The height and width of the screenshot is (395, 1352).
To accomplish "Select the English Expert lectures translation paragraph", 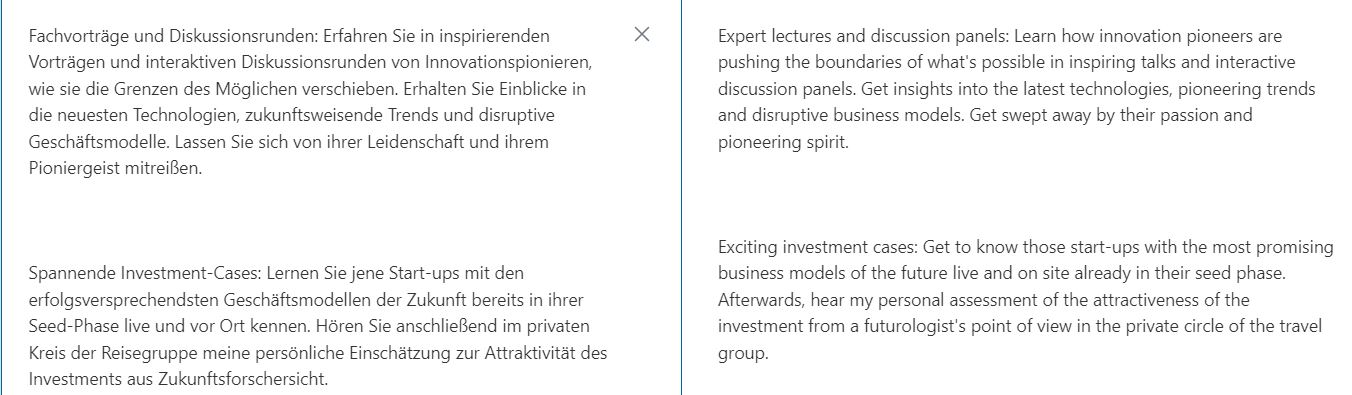I will tap(1017, 89).
